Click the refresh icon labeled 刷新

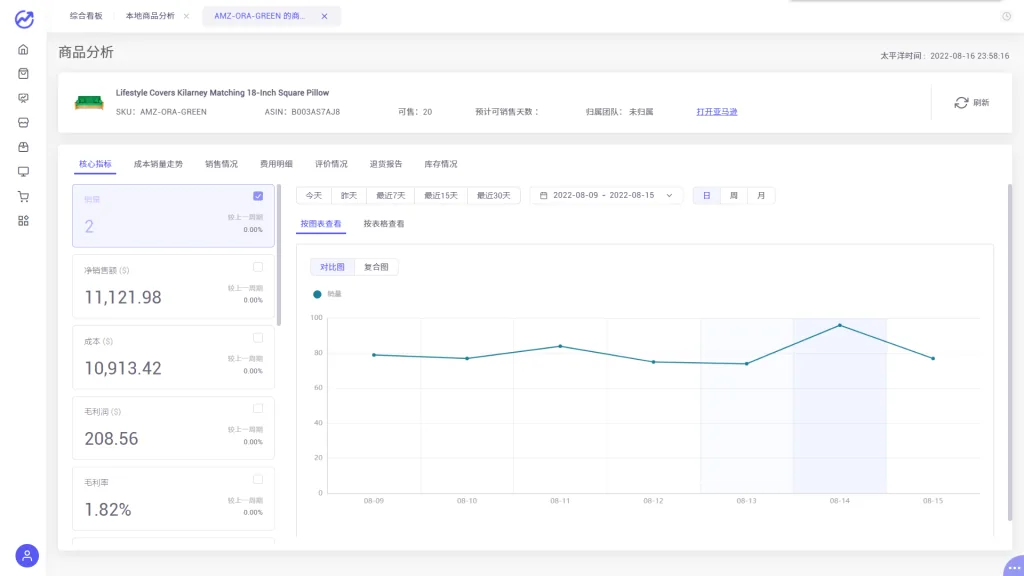click(961, 103)
